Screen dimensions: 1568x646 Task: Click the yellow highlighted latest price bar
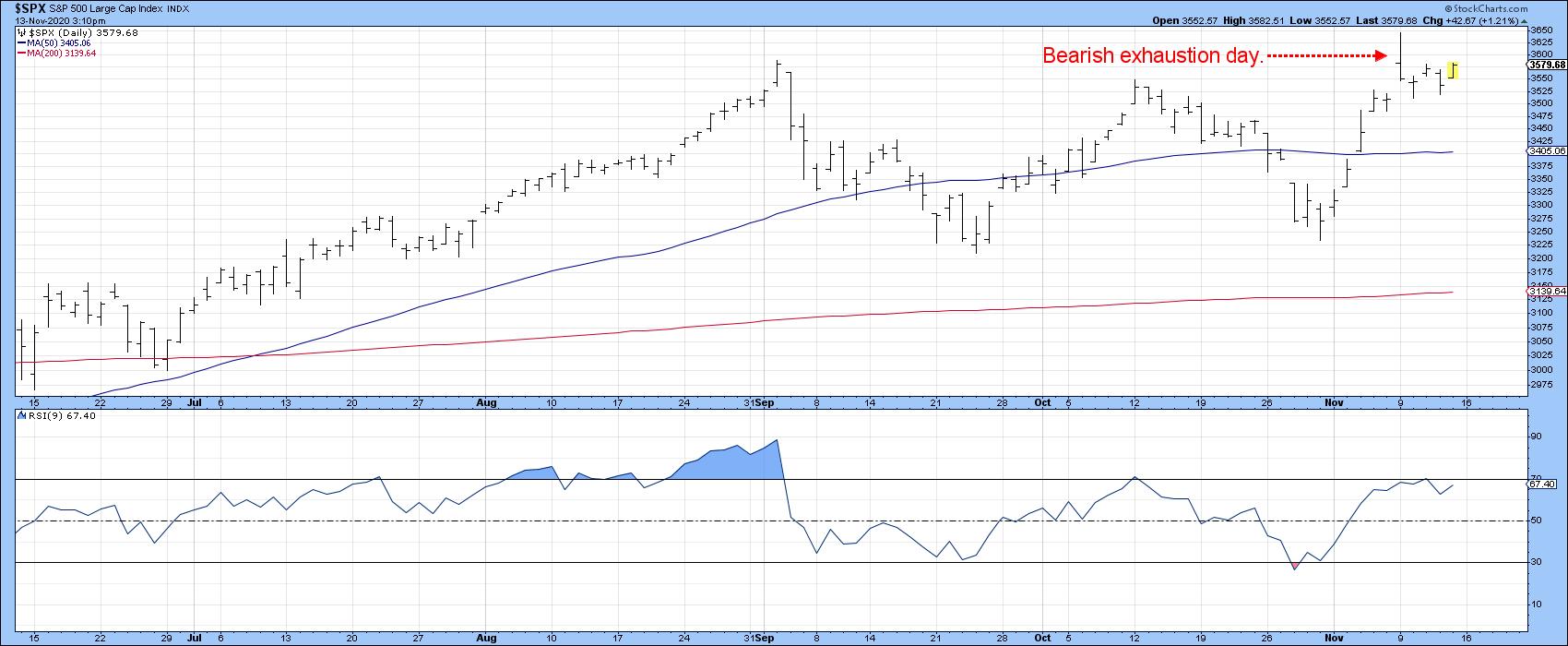[1453, 70]
